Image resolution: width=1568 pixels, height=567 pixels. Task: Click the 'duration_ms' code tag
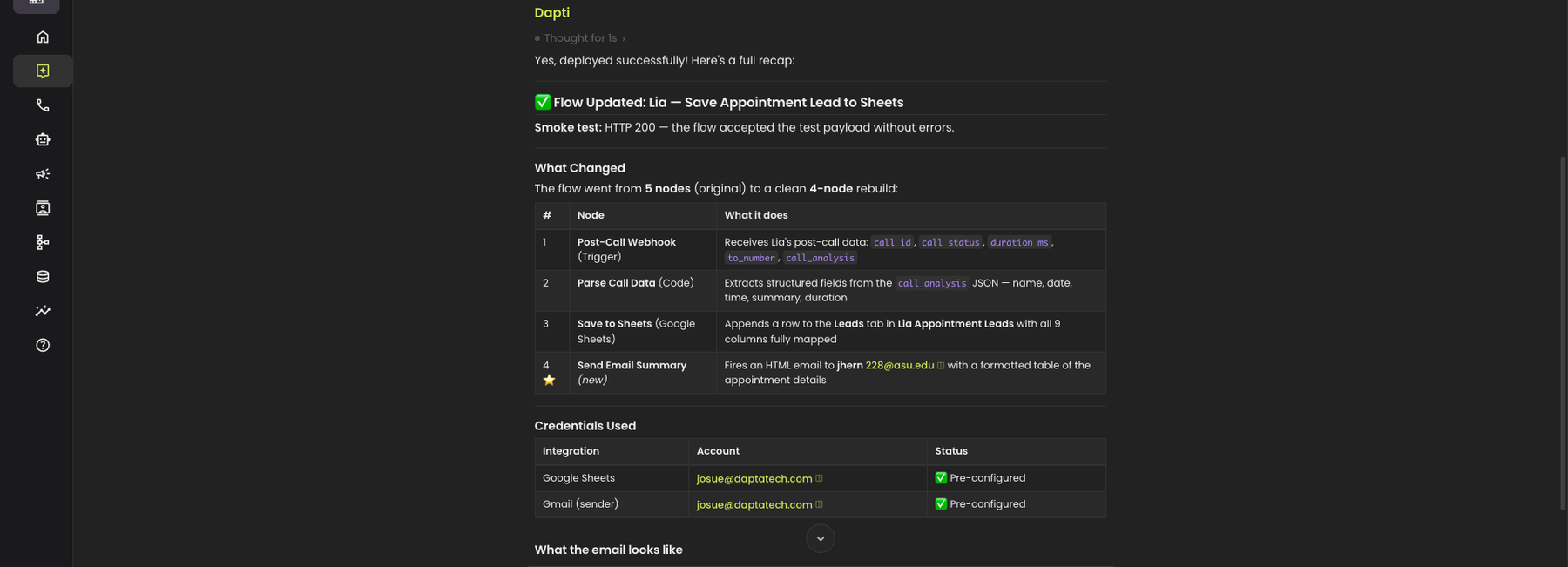point(1019,242)
